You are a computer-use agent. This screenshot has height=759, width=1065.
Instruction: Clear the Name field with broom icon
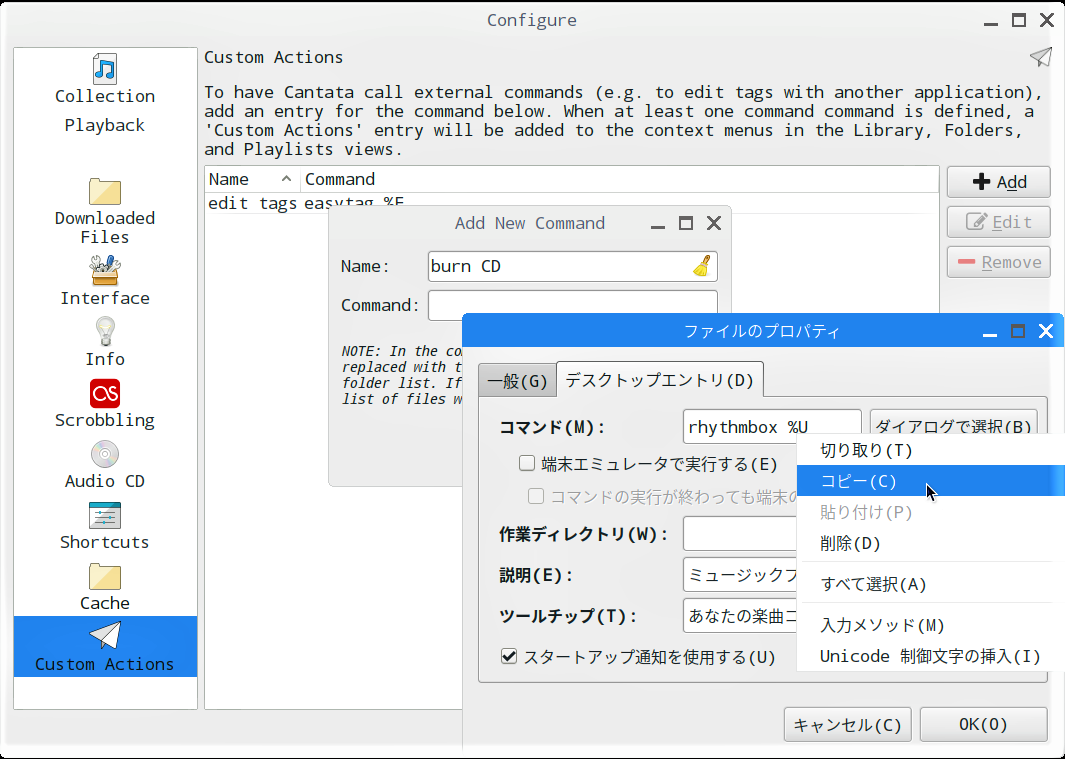pos(702,266)
